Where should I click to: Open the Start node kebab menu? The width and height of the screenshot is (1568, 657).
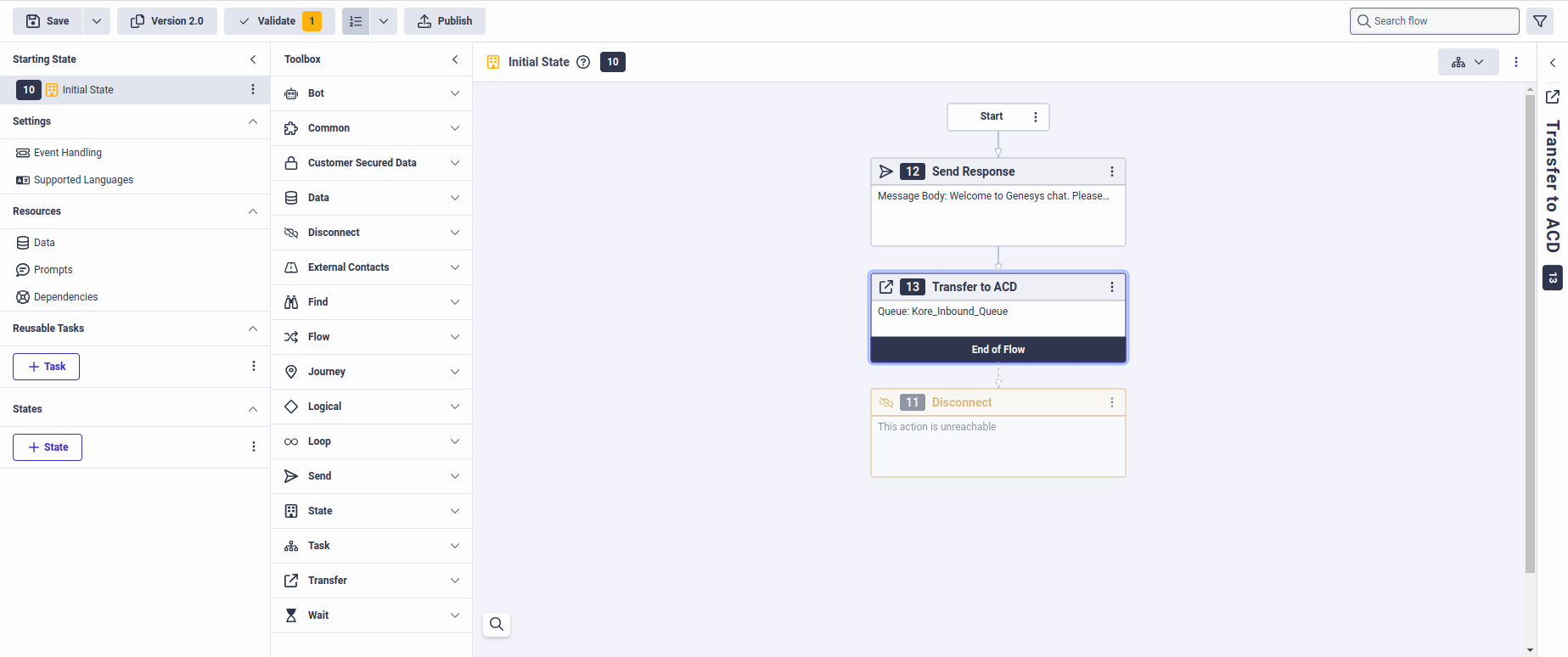point(1035,117)
